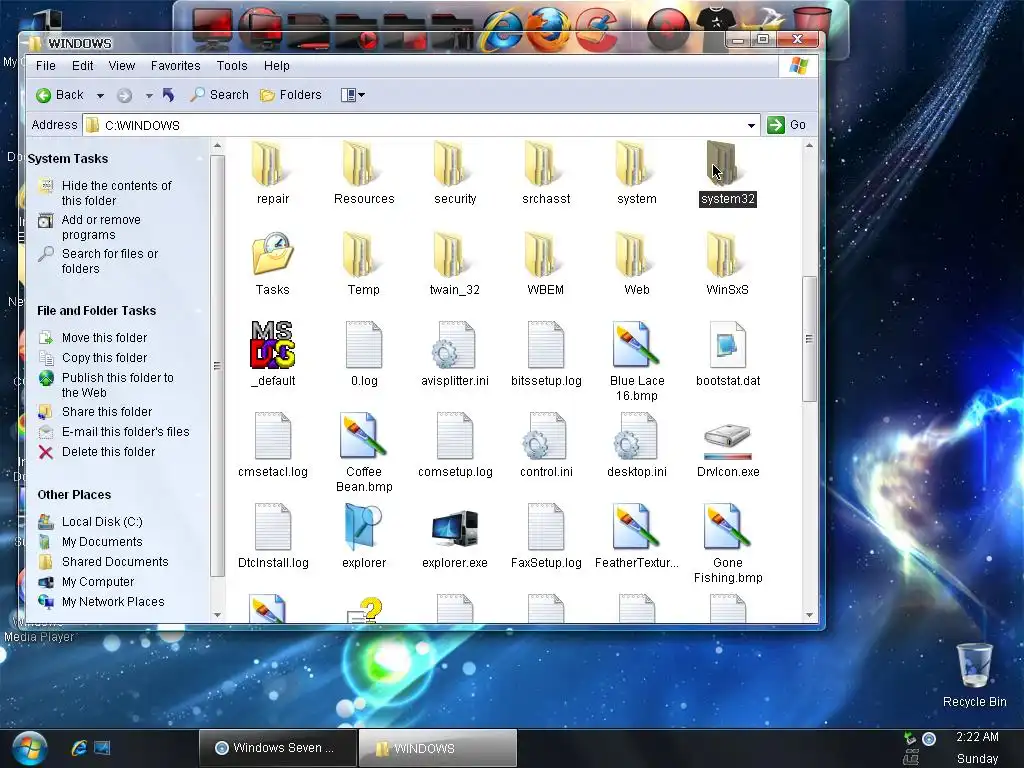This screenshot has width=1024, height=768.
Task: Click the task pane scrollbar up arrow
Action: pyautogui.click(x=217, y=146)
